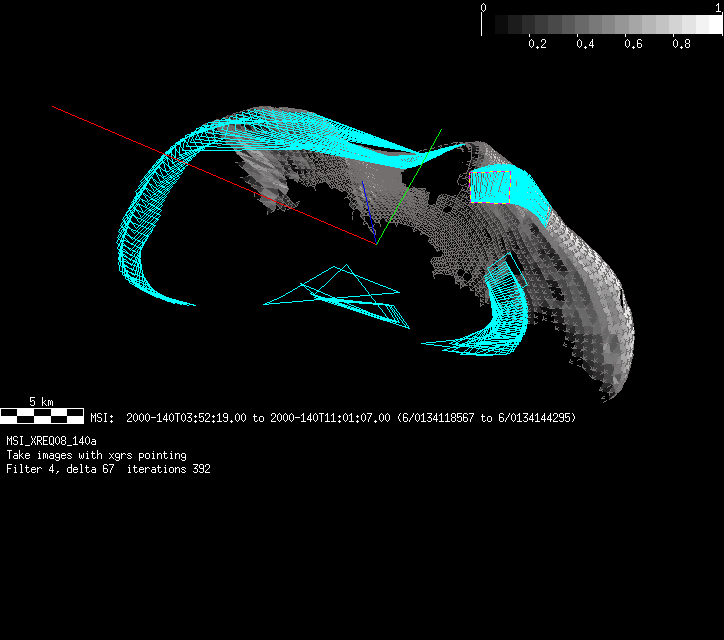Click the MSI time range text line
Image resolution: width=724 pixels, height=640 pixels.
coord(333,418)
